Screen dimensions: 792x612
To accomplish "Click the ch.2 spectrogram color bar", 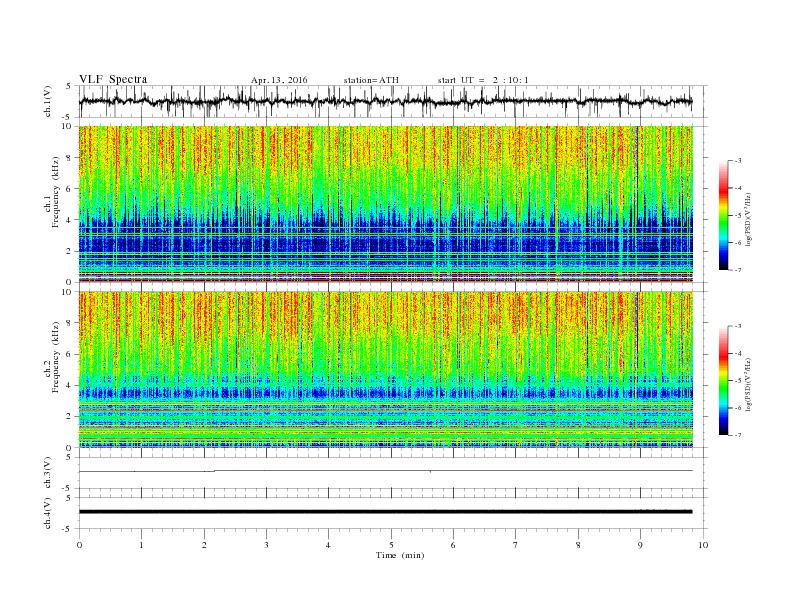I will click(x=723, y=381).
